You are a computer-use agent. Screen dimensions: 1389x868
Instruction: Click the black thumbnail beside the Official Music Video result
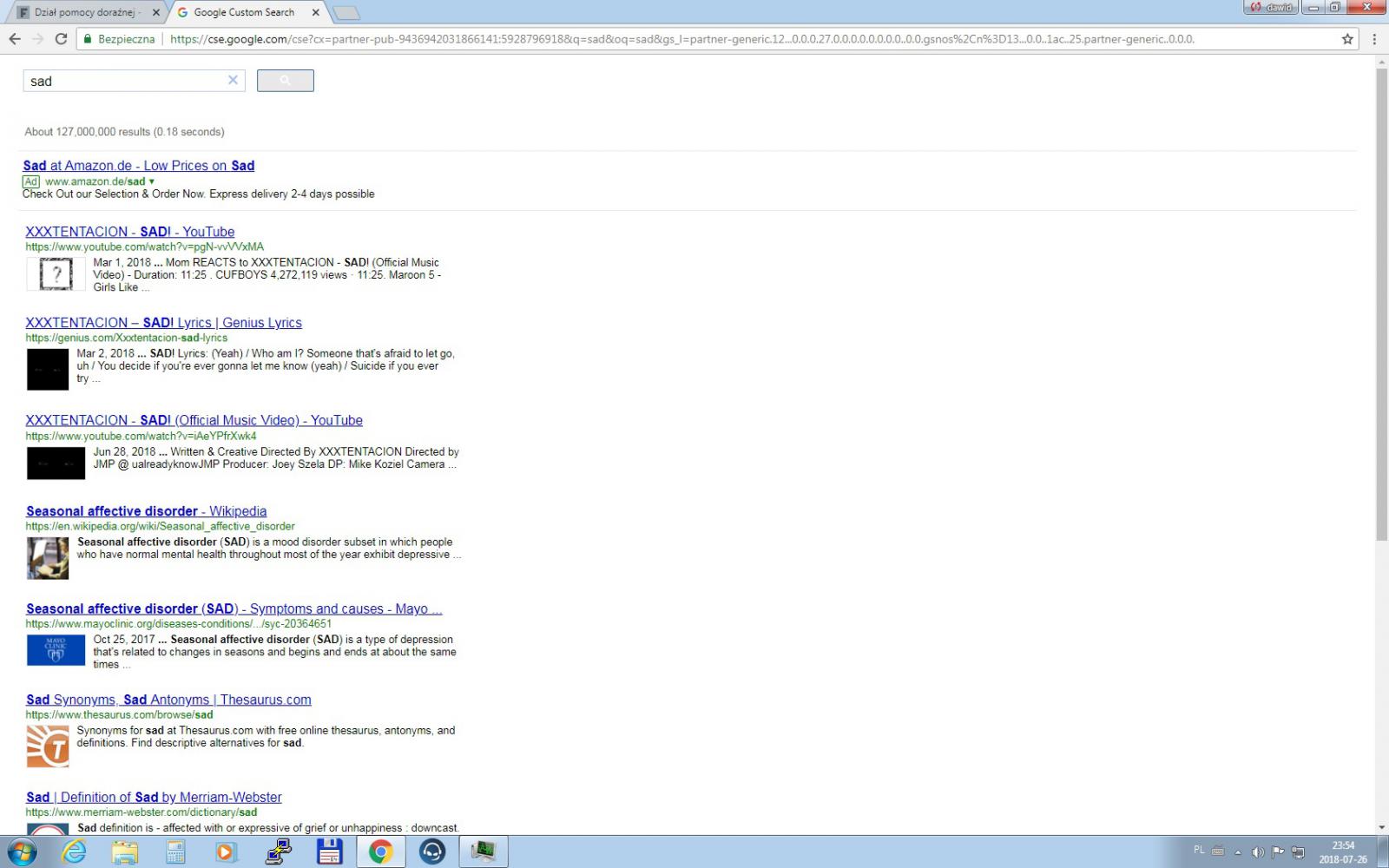click(56, 464)
